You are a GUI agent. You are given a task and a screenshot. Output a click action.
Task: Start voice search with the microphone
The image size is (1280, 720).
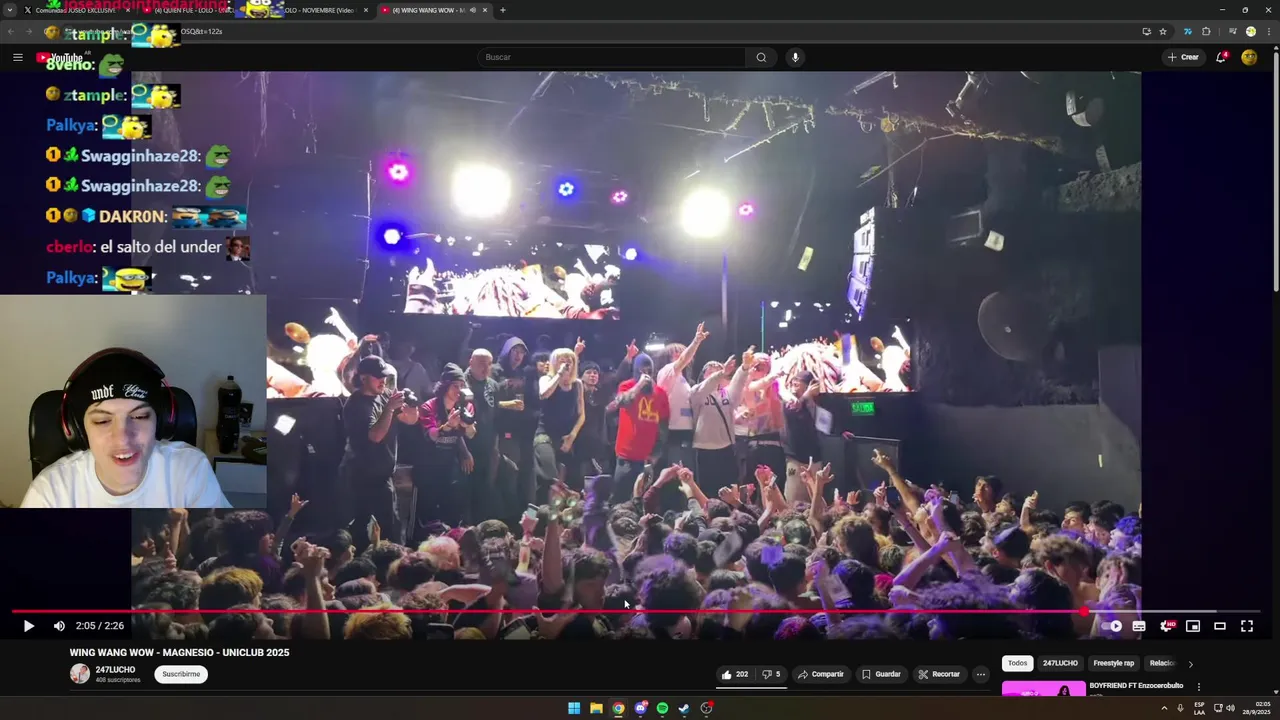(795, 57)
